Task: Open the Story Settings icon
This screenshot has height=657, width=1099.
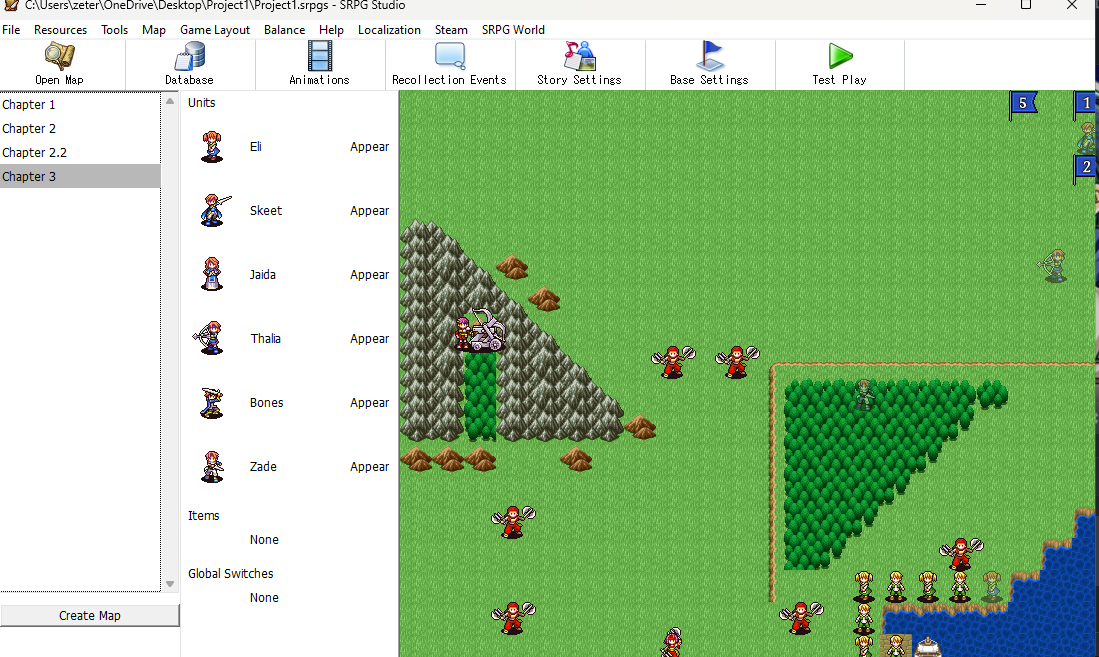Action: click(x=580, y=56)
